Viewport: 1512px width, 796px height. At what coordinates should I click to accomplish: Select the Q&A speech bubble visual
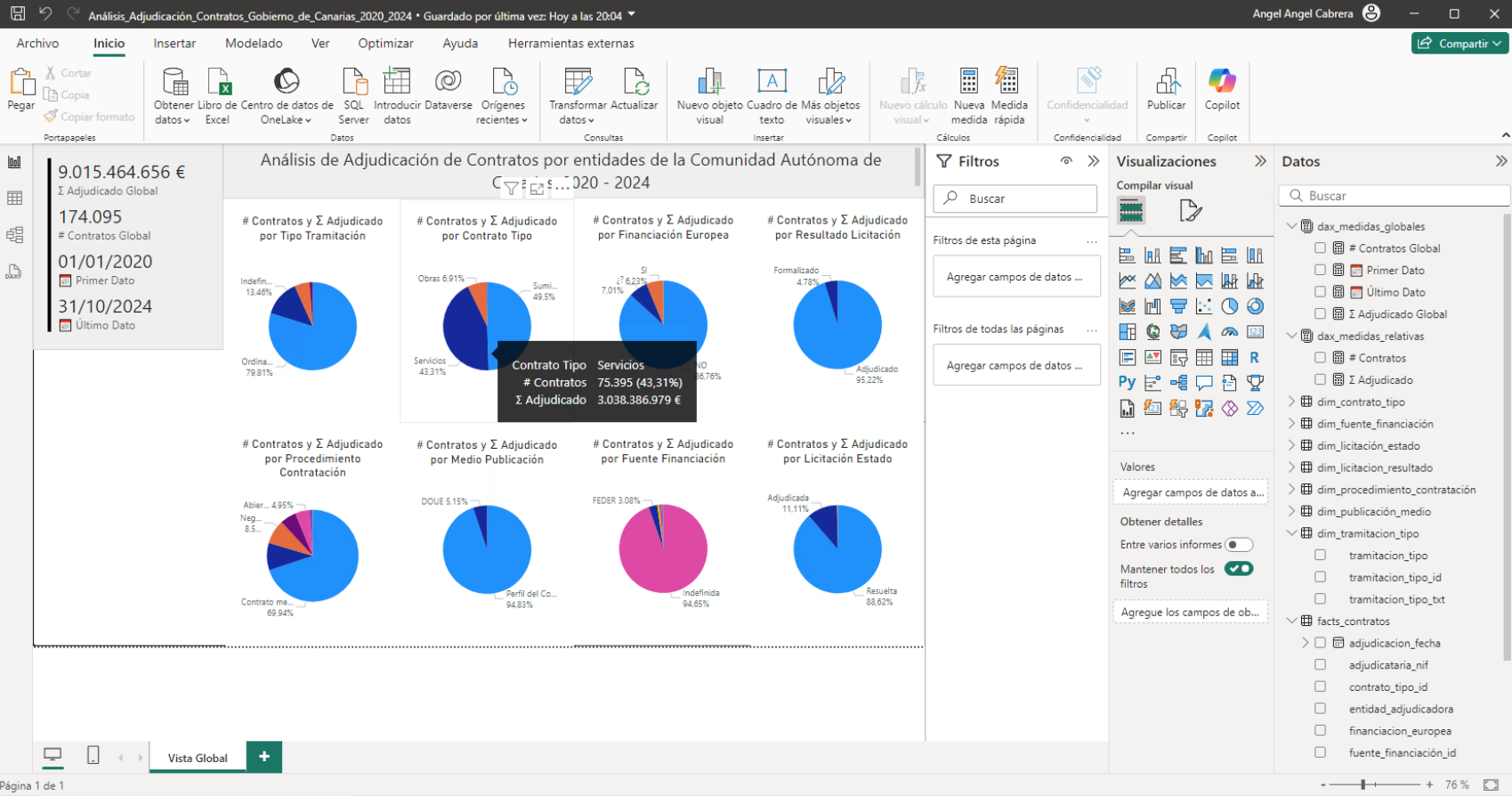coord(1204,383)
